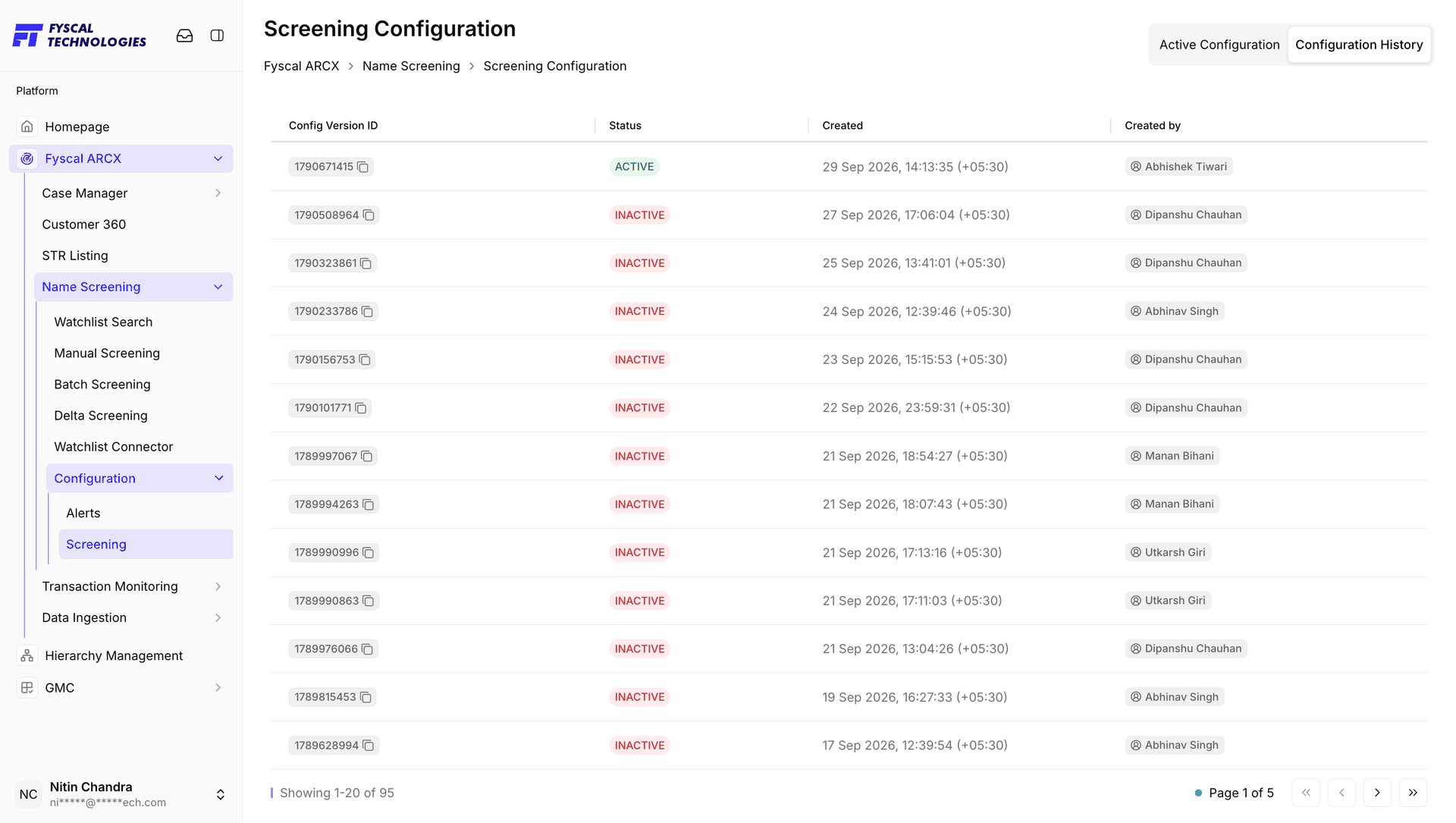Switch to Active Configuration tab

[x=1219, y=45]
